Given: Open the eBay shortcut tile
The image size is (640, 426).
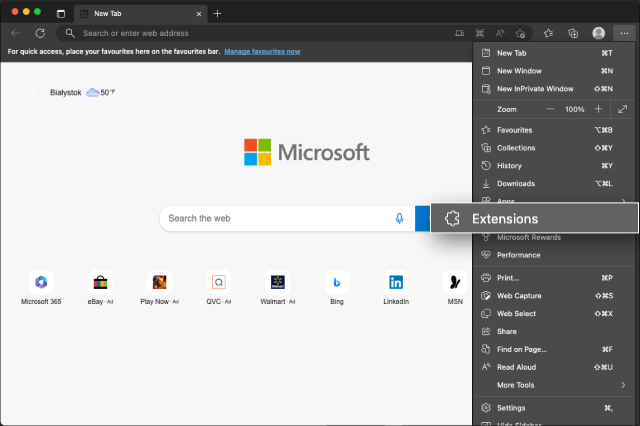Looking at the screenshot, I should click(100, 282).
